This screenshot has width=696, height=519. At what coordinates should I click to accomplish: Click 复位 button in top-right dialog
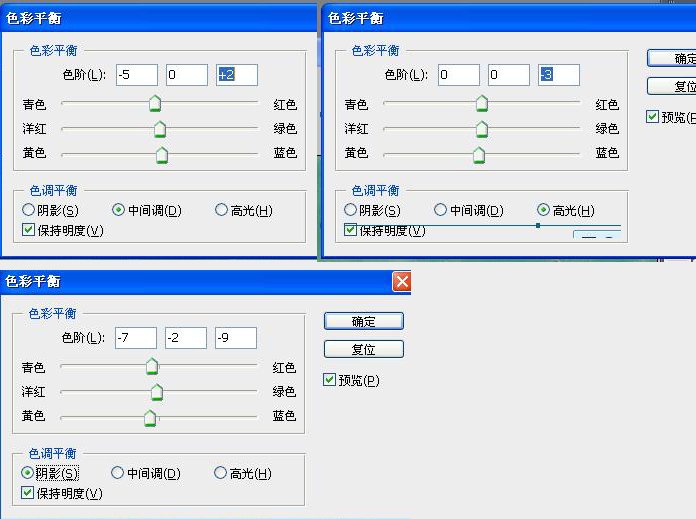pos(671,86)
